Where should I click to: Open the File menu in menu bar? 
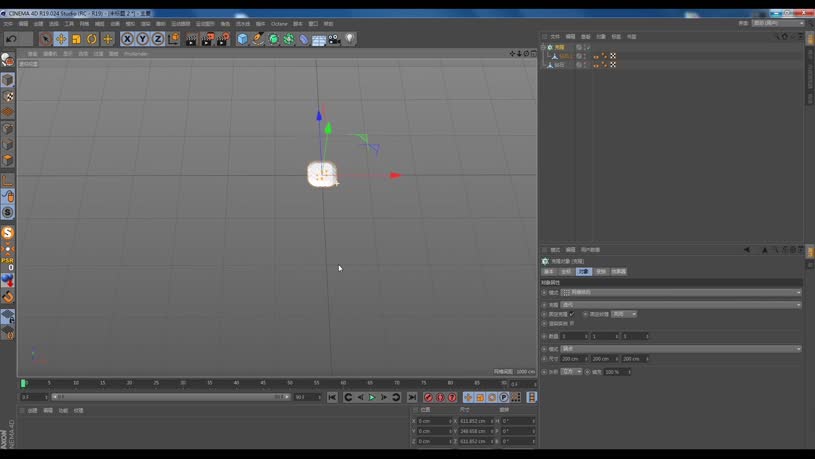[8, 24]
